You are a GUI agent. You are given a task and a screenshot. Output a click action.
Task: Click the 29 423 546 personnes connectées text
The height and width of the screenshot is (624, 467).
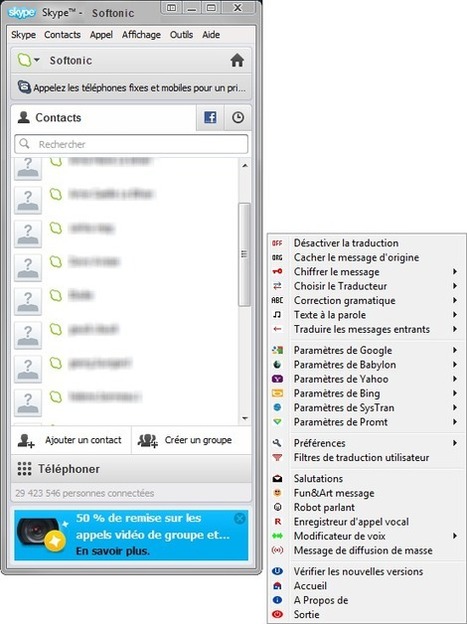tap(84, 493)
